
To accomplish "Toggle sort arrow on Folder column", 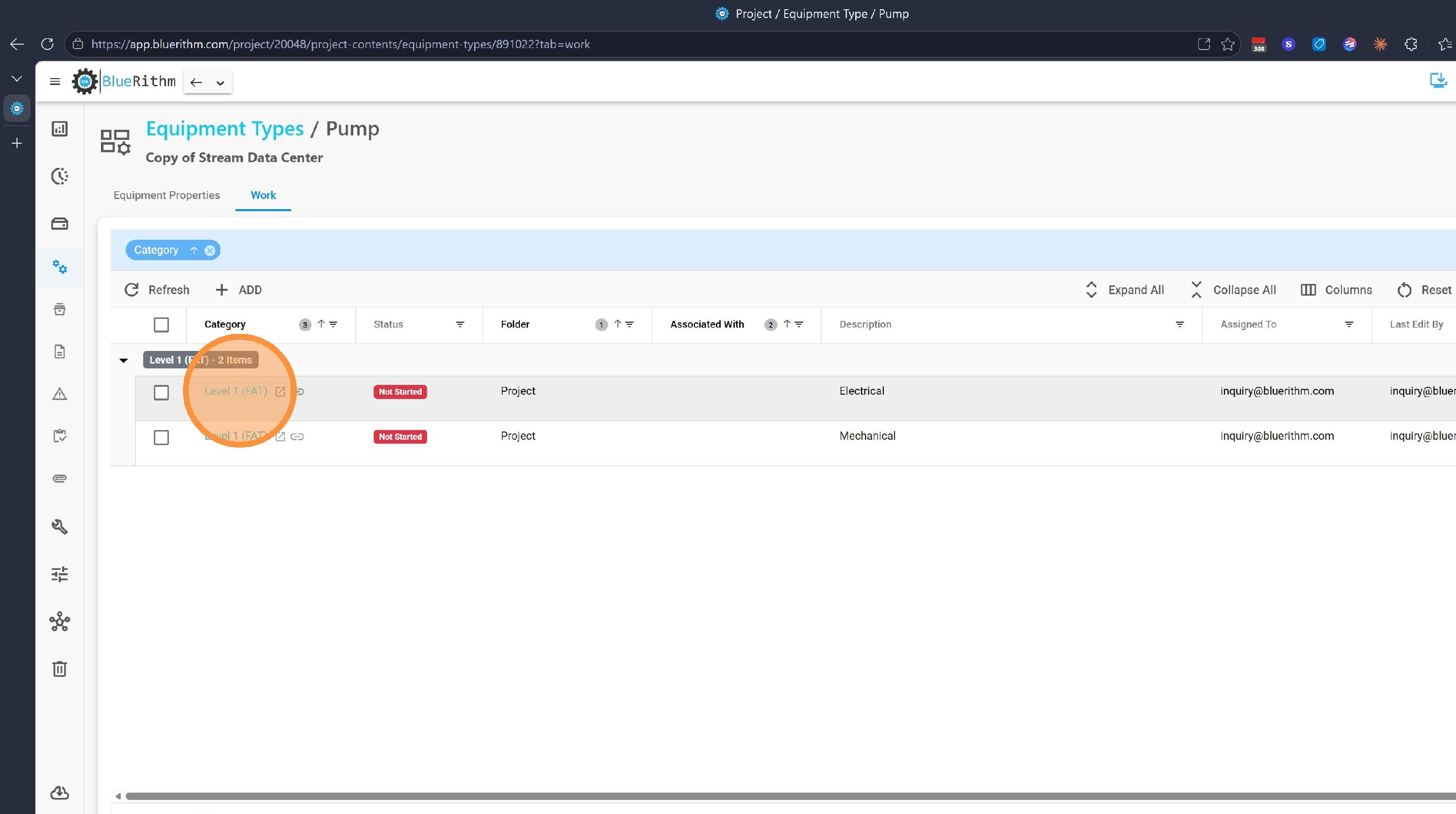I will coord(618,324).
